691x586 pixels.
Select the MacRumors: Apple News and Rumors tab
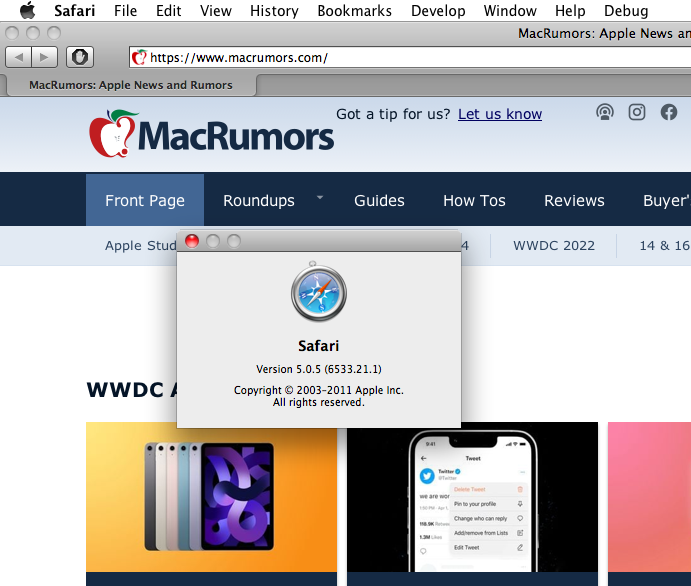pyautogui.click(x=130, y=85)
